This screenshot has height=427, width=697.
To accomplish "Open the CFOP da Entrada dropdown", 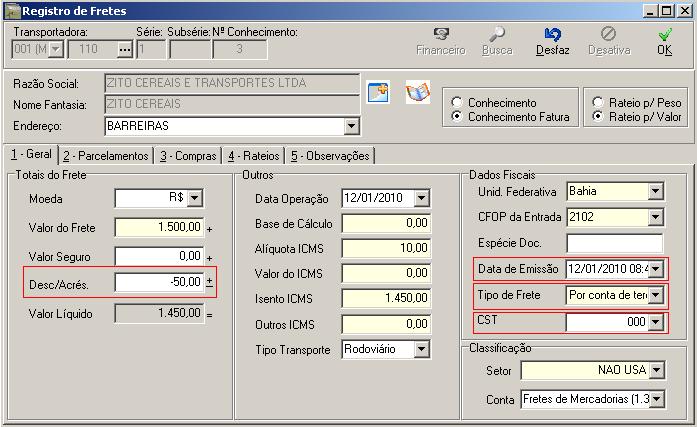I will 655,217.
